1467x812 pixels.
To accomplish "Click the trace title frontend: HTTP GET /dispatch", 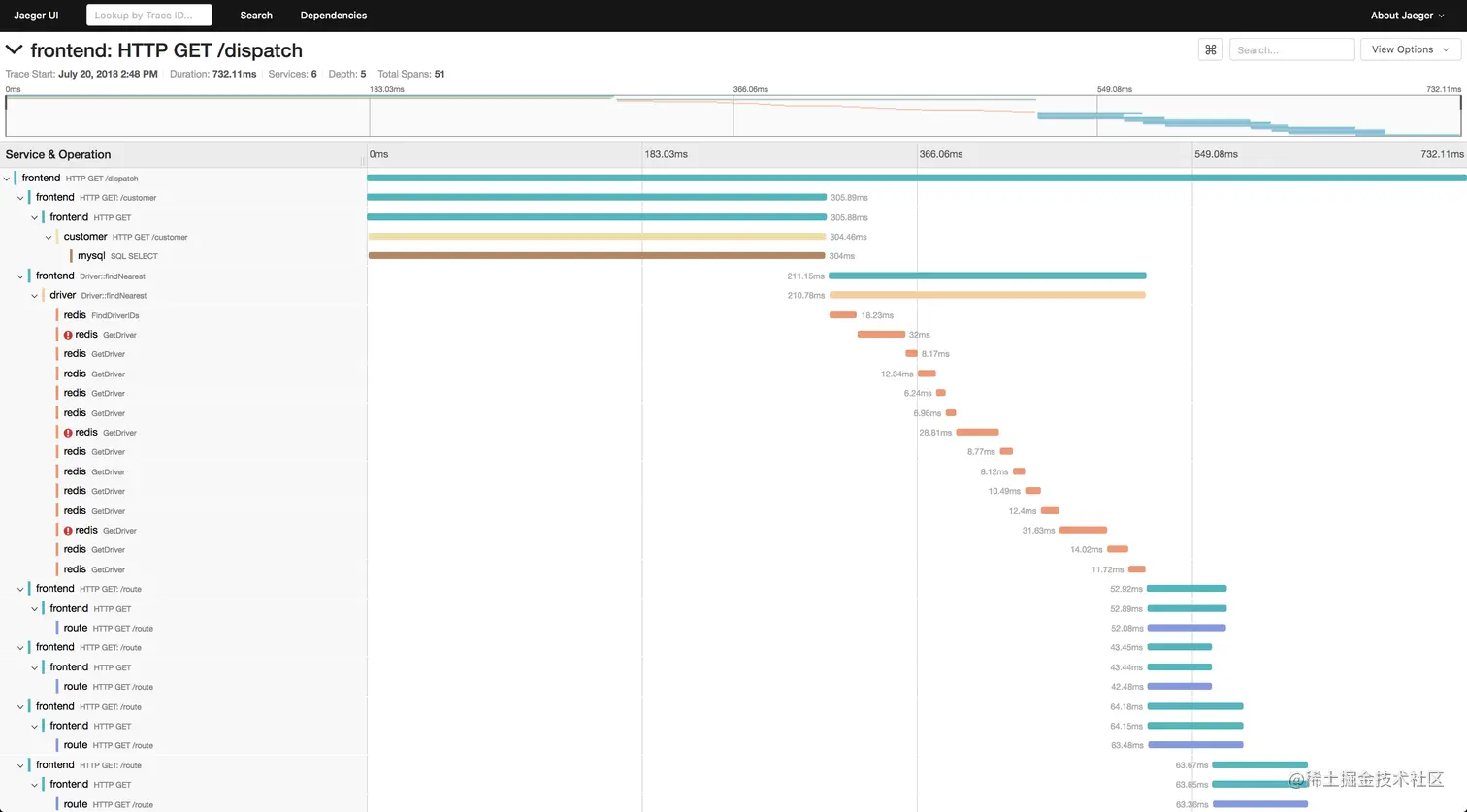I will tap(167, 50).
